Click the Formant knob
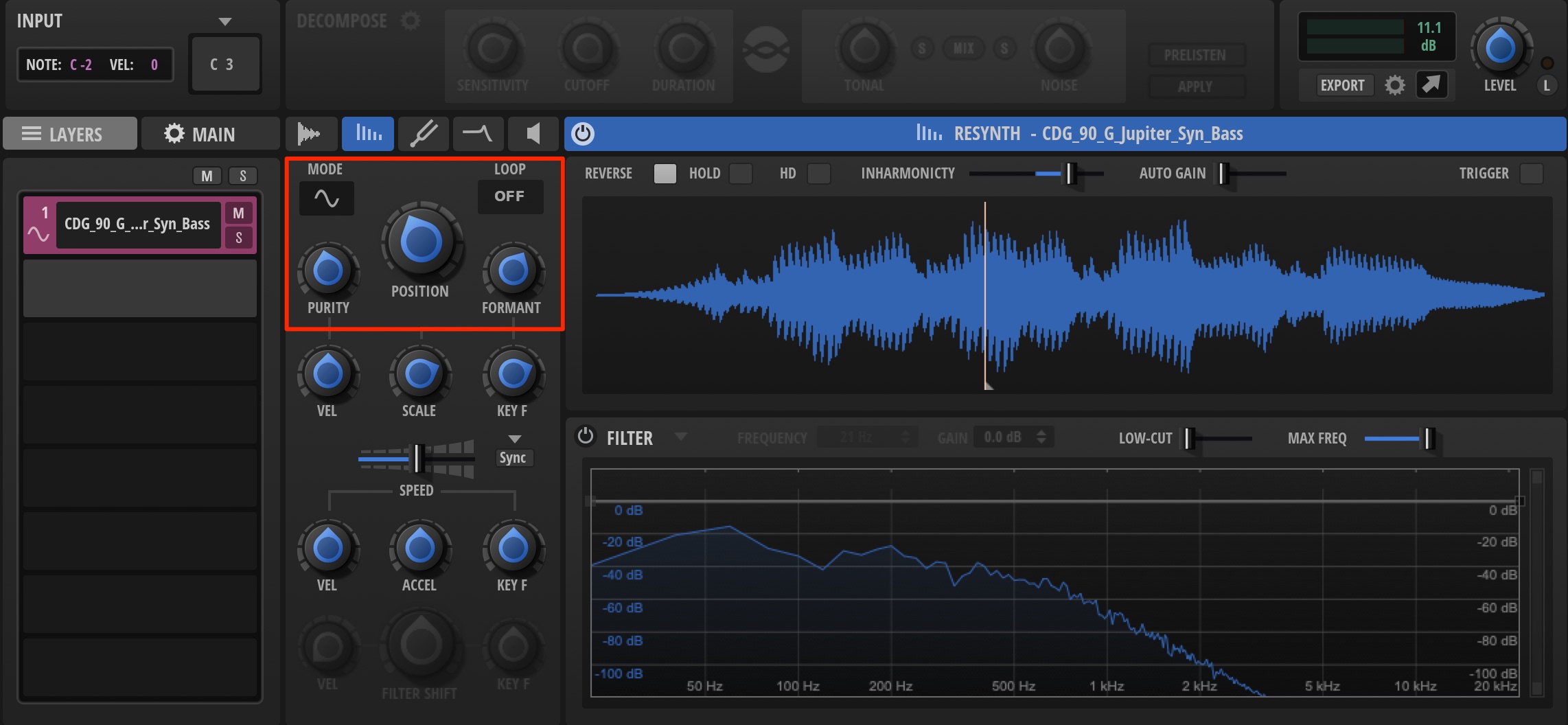 pyautogui.click(x=513, y=271)
